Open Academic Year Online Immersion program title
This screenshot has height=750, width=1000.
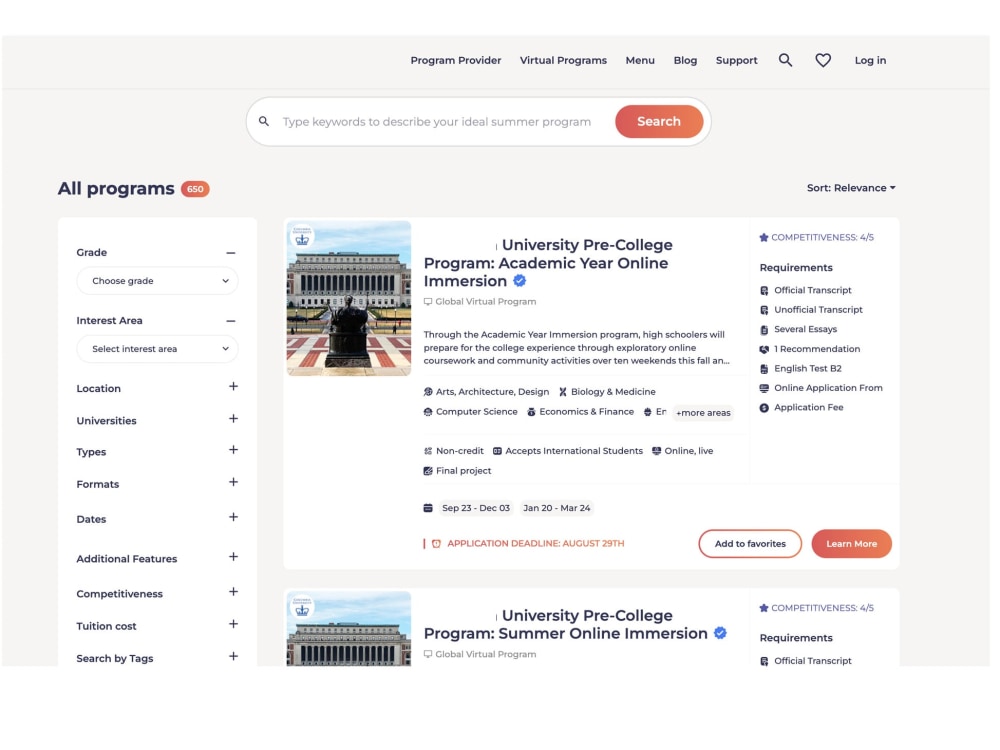548,263
